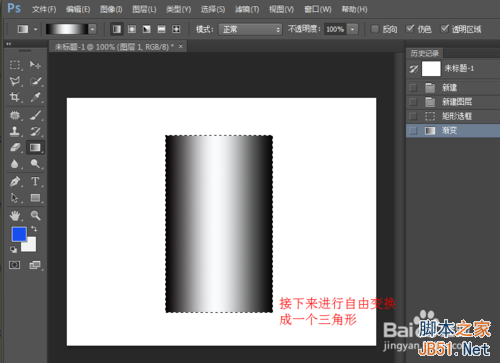The image size is (500, 363).
Task: Open the 编辑(E) menu
Action: tap(78, 9)
